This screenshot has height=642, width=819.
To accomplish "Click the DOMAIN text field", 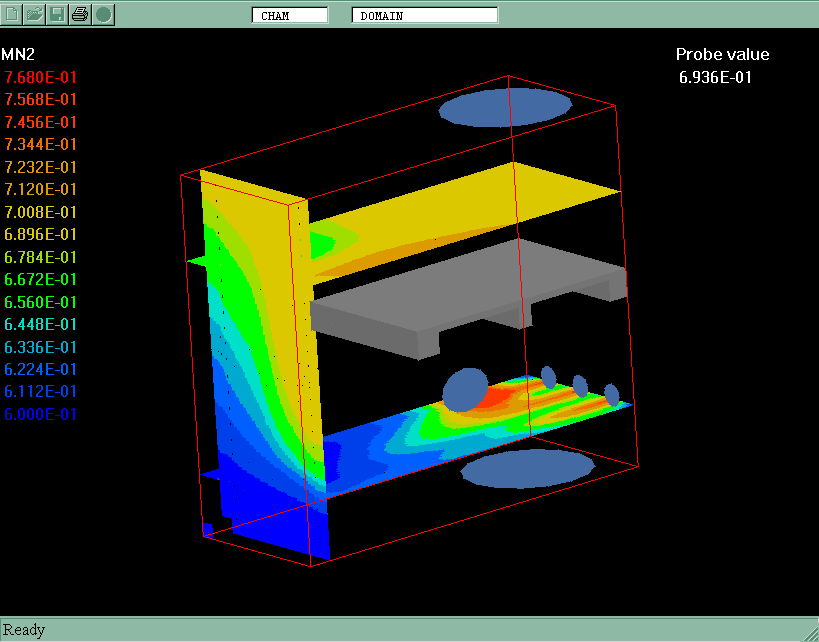I will coord(424,15).
